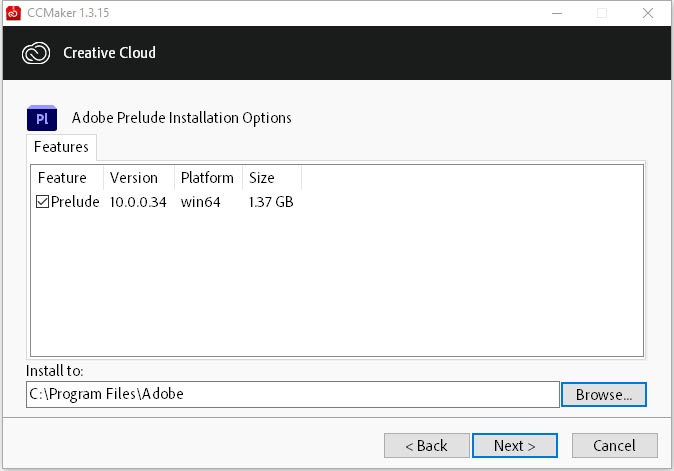Viewport: 674px width, 471px height.
Task: Select the Prelude row name text
Action: pos(75,202)
